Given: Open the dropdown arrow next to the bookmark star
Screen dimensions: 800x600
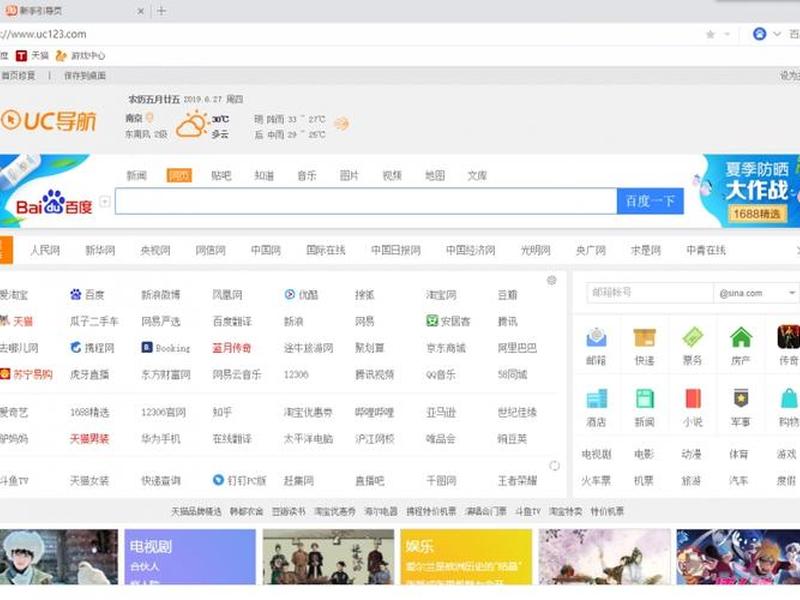Looking at the screenshot, I should pyautogui.click(x=728, y=34).
